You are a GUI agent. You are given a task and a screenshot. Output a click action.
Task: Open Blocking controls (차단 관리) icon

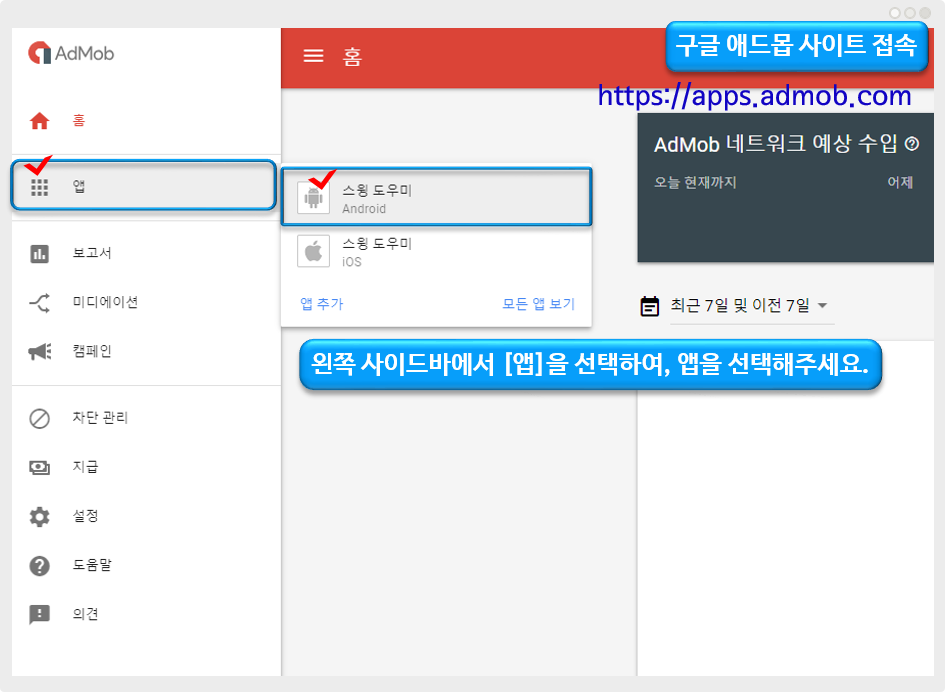tap(39, 418)
